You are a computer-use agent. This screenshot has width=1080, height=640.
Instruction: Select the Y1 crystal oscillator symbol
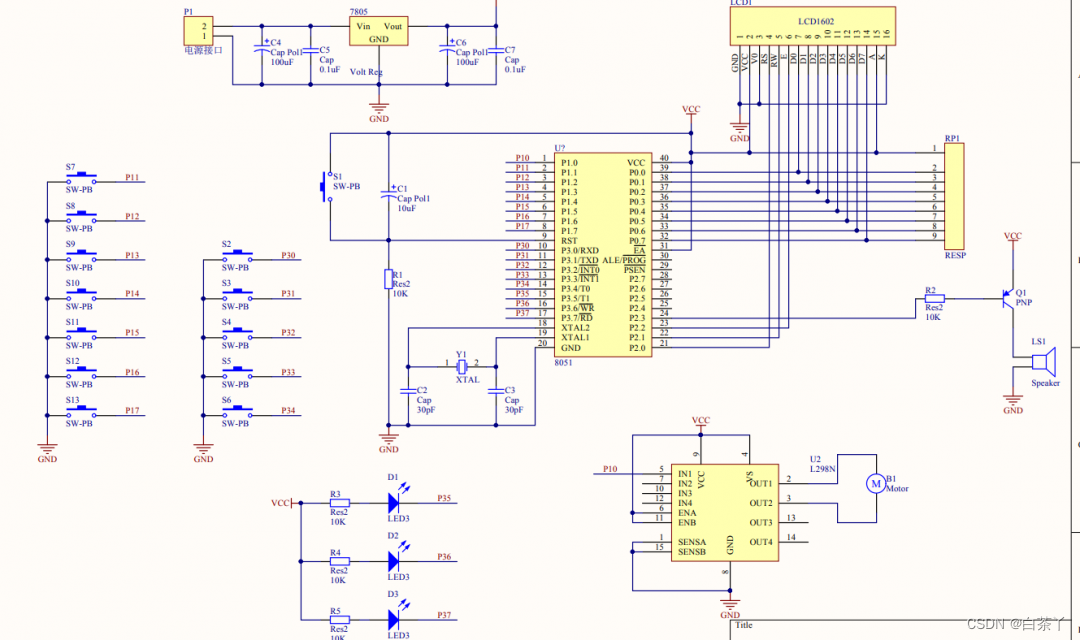click(x=461, y=367)
